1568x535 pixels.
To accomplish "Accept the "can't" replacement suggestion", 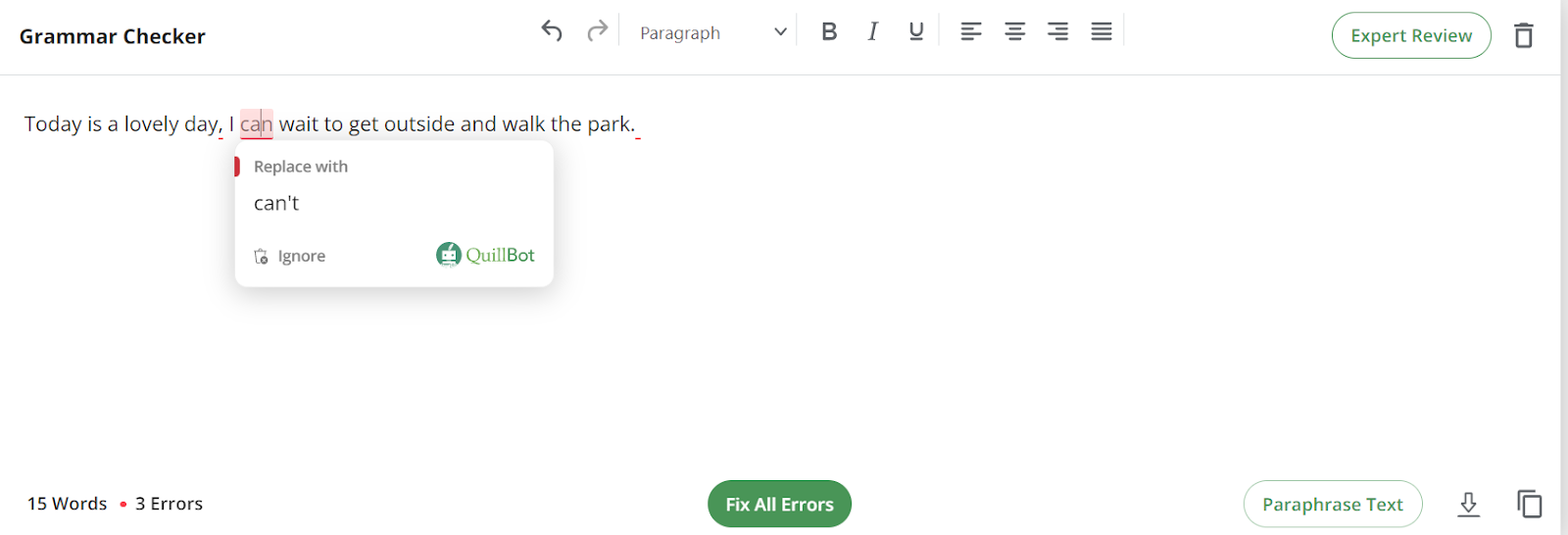I will pyautogui.click(x=276, y=204).
